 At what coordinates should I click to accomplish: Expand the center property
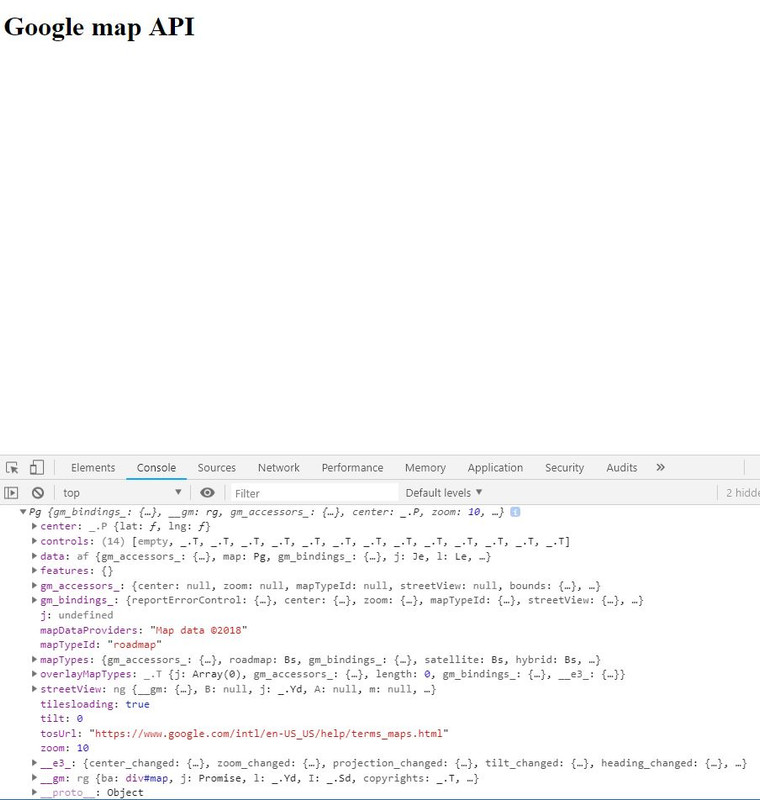pos(34,526)
